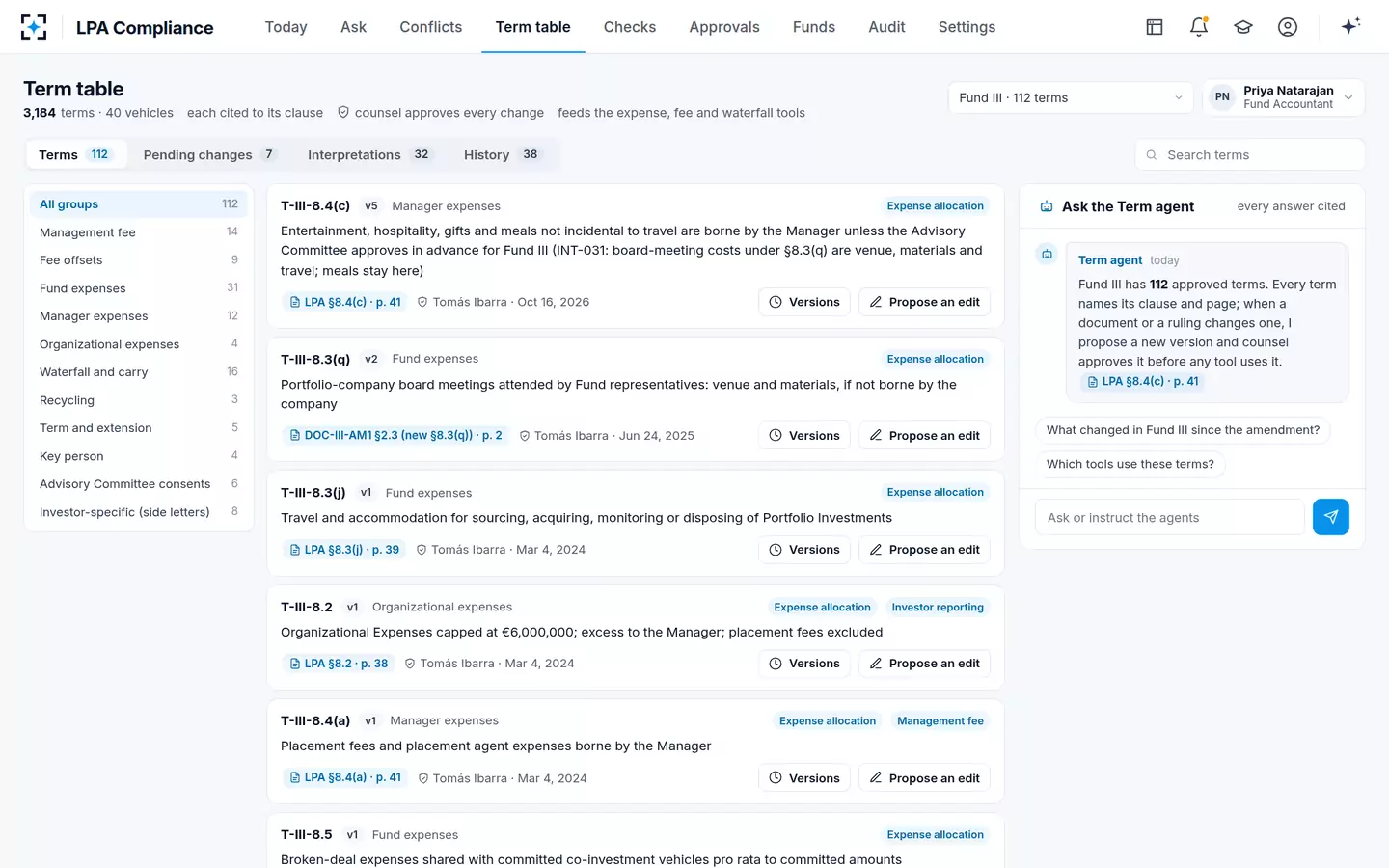This screenshot has height=868, width=1389.
Task: Open the notifications bell
Action: point(1199,27)
